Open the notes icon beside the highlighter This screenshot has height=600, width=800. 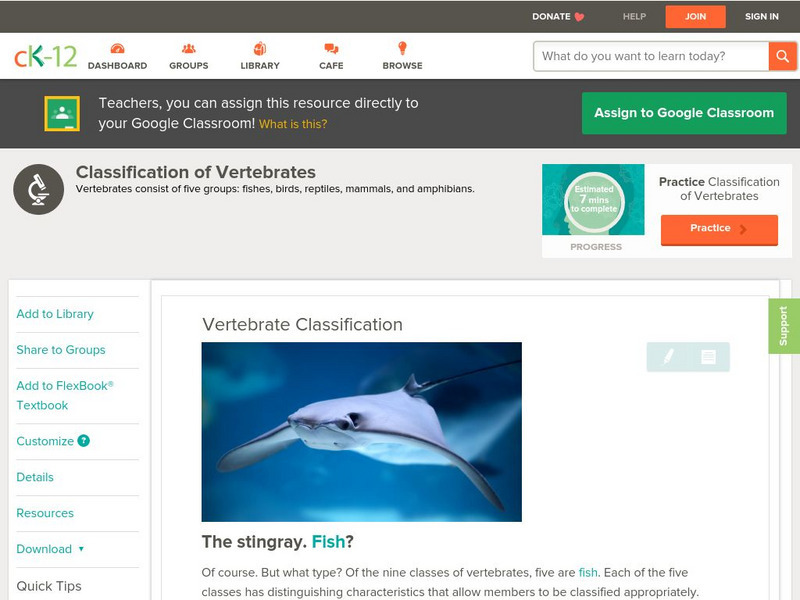point(708,357)
